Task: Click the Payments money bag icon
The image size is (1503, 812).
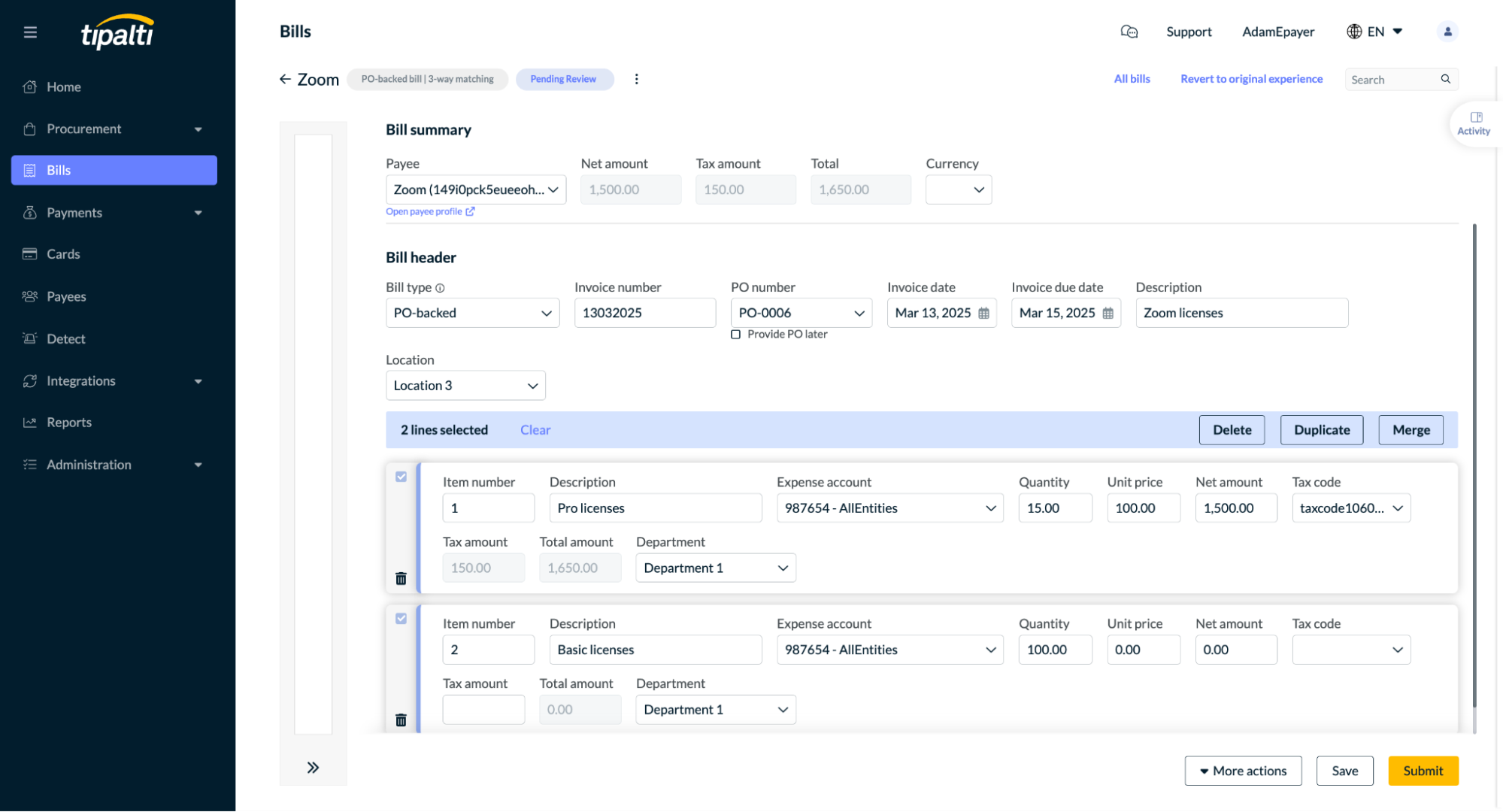Action: pos(30,213)
